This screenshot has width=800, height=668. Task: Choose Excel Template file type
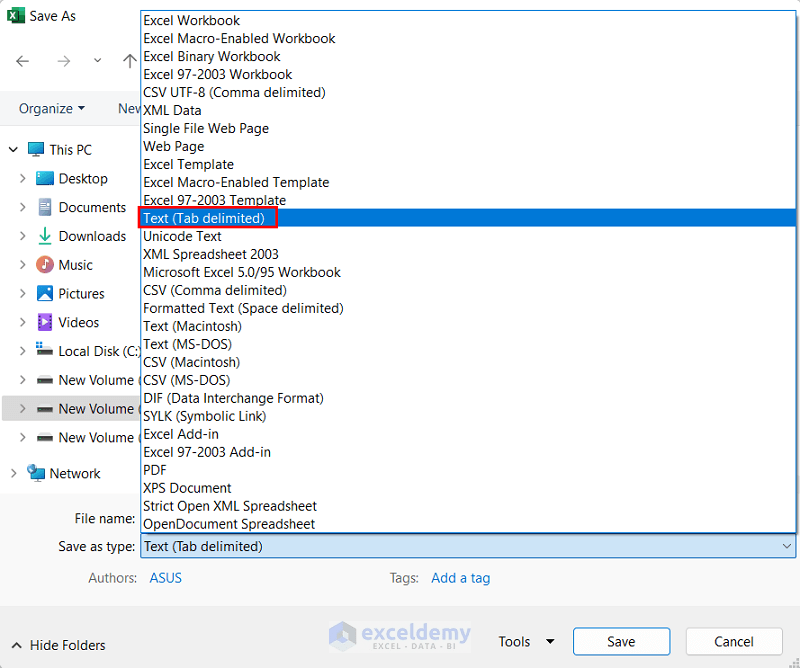point(468,164)
